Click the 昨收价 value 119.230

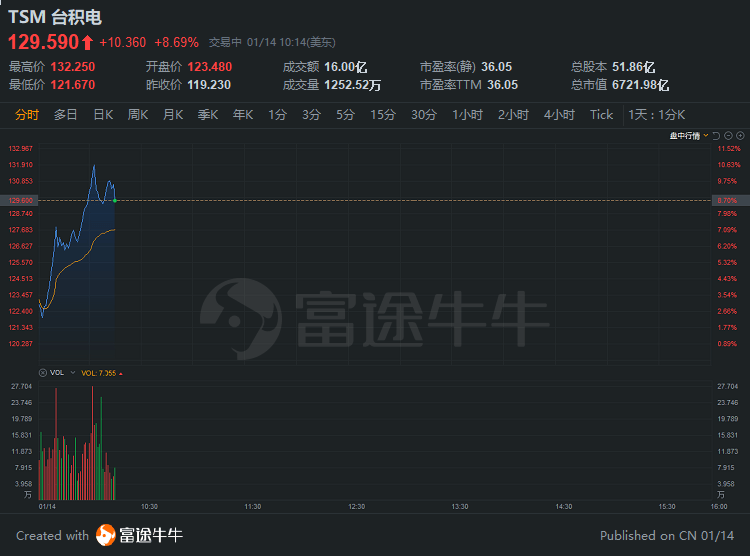click(x=209, y=85)
